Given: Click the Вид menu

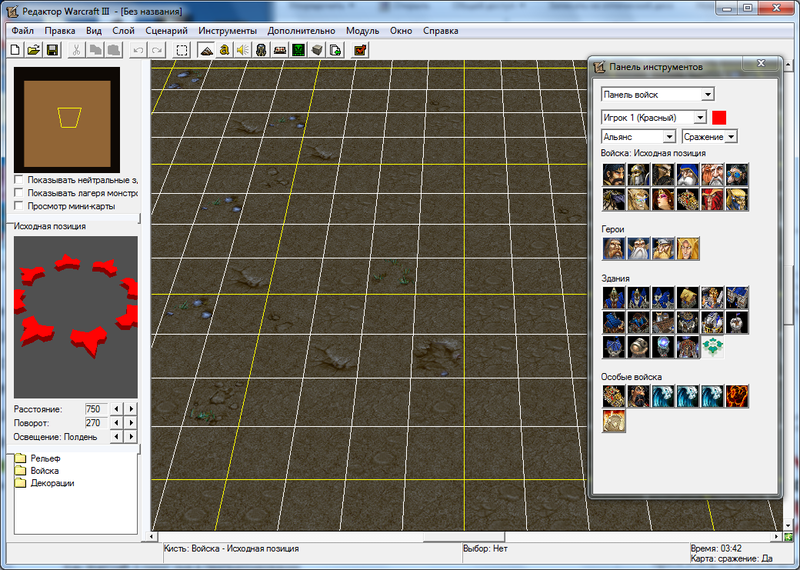Looking at the screenshot, I should coord(94,31).
